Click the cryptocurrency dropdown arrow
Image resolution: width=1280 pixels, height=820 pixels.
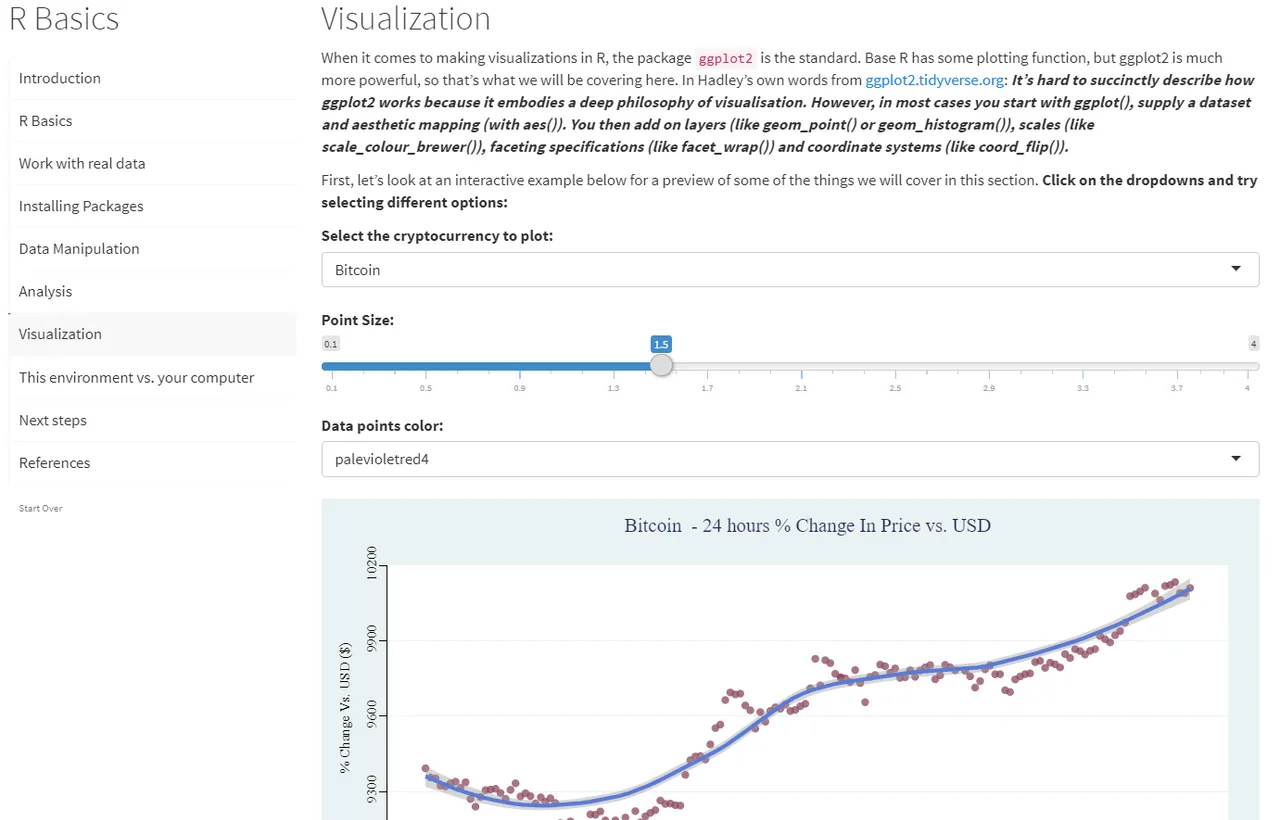tap(1237, 269)
